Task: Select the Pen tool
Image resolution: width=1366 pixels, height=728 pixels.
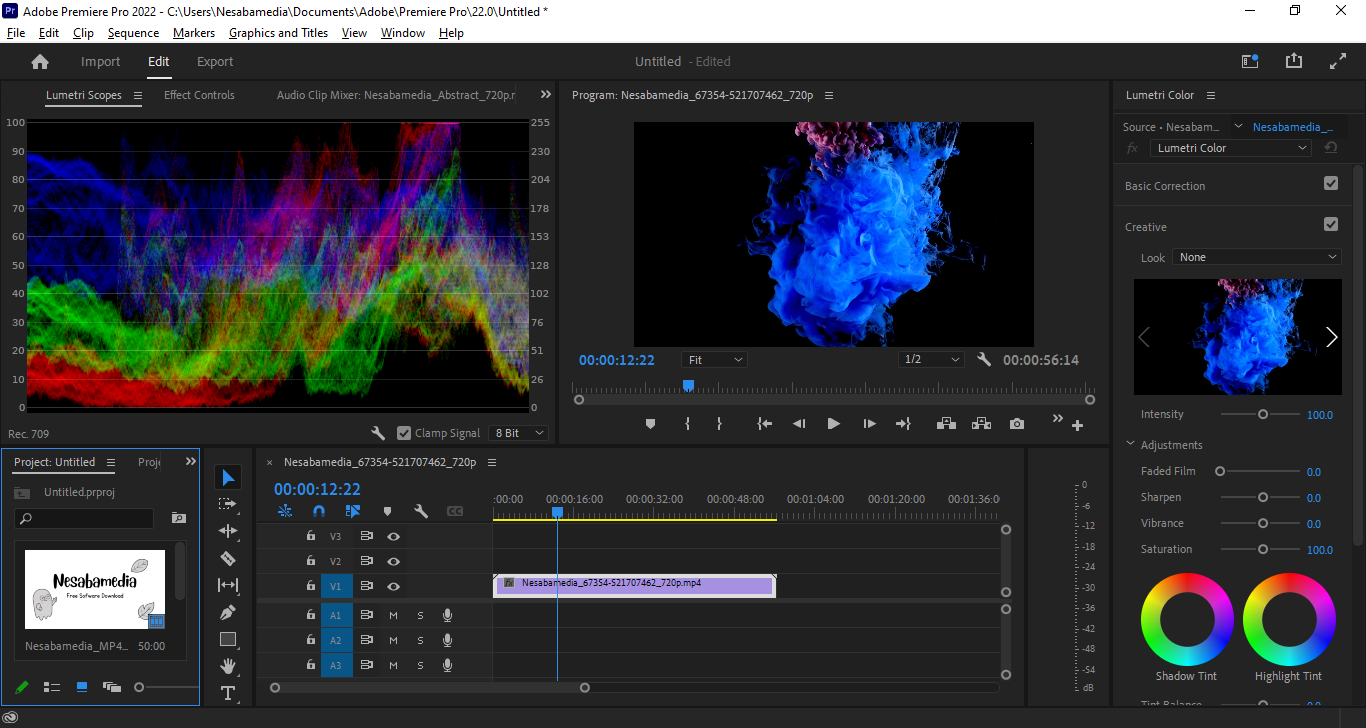Action: point(228,612)
